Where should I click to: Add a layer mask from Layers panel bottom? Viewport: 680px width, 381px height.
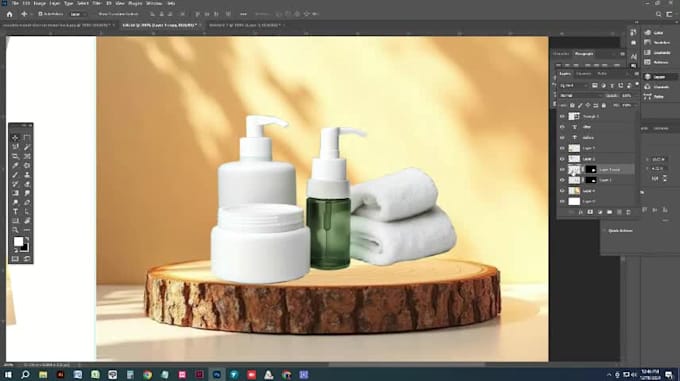[x=590, y=212]
